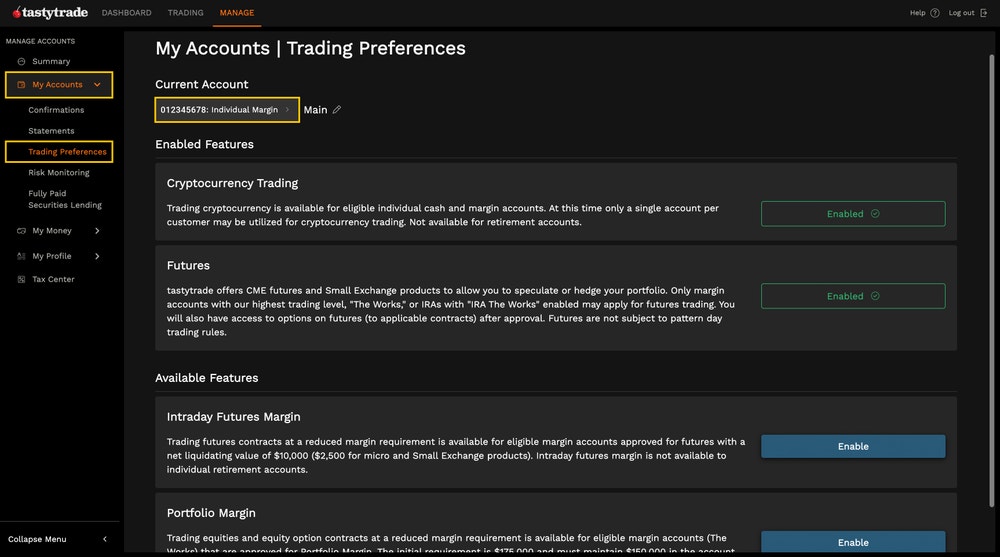Select the Manage tab

[237, 13]
